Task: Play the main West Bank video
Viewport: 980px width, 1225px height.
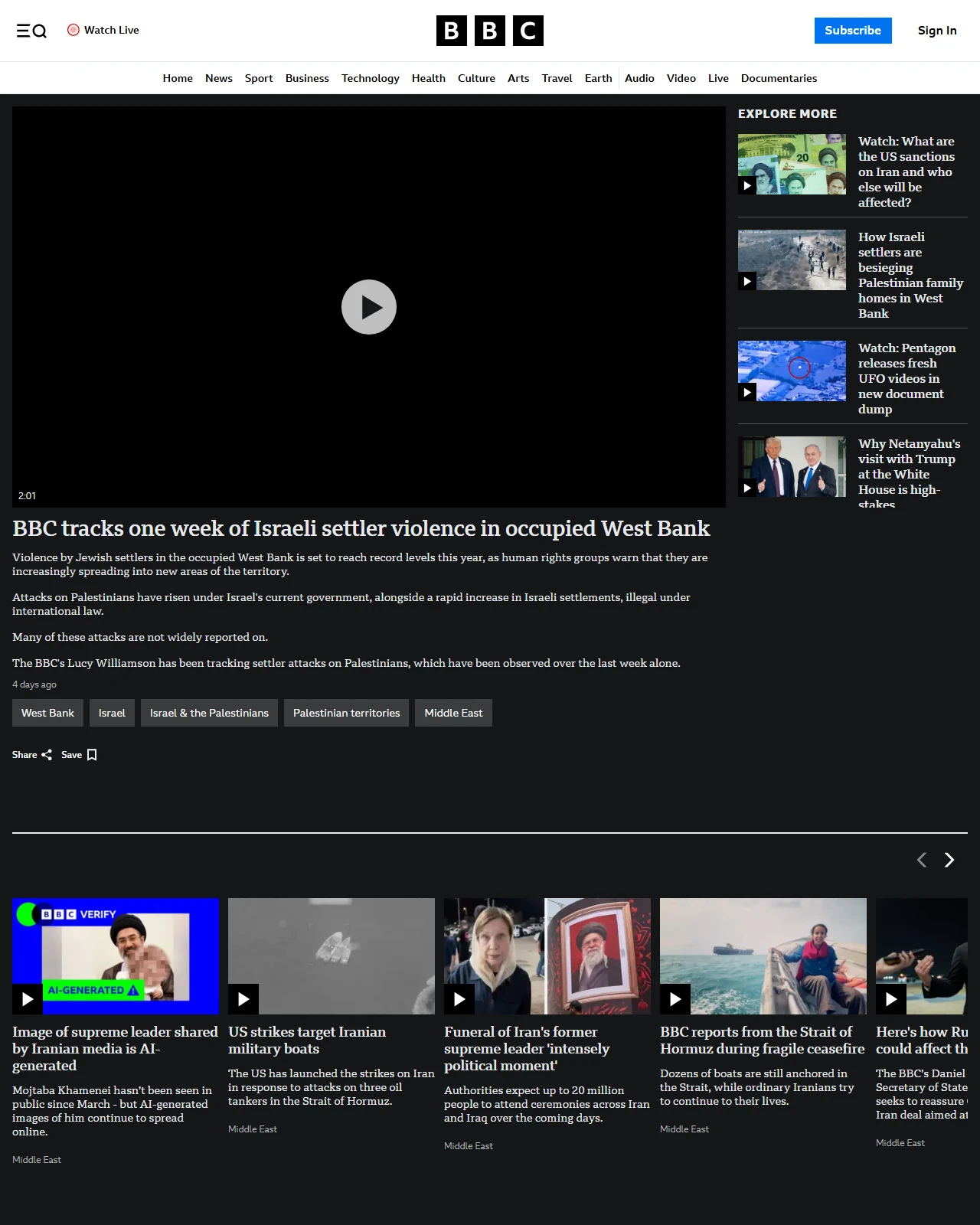Action: (x=369, y=307)
